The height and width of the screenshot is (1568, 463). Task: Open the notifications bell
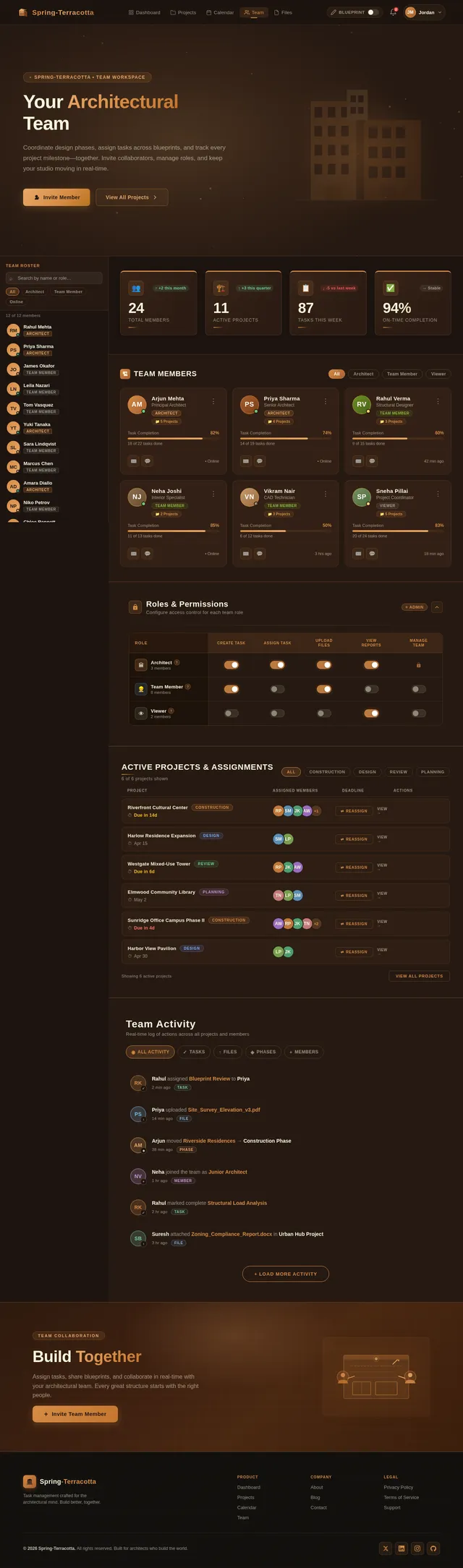tap(393, 12)
